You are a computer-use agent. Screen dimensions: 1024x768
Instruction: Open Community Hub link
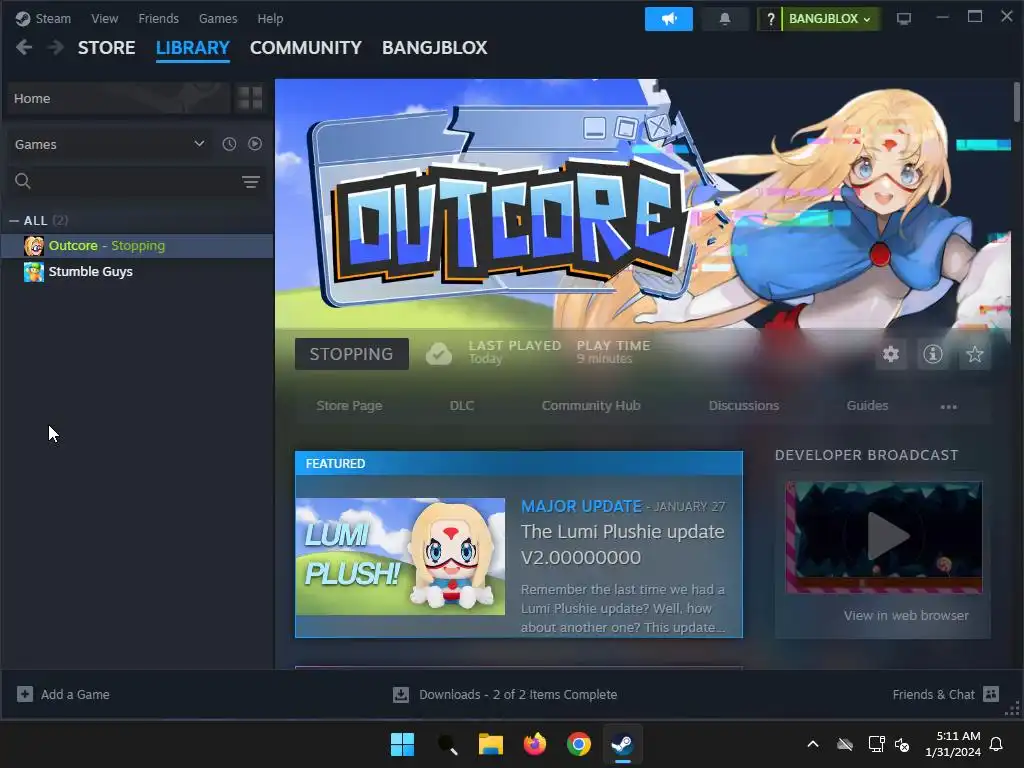click(x=591, y=406)
